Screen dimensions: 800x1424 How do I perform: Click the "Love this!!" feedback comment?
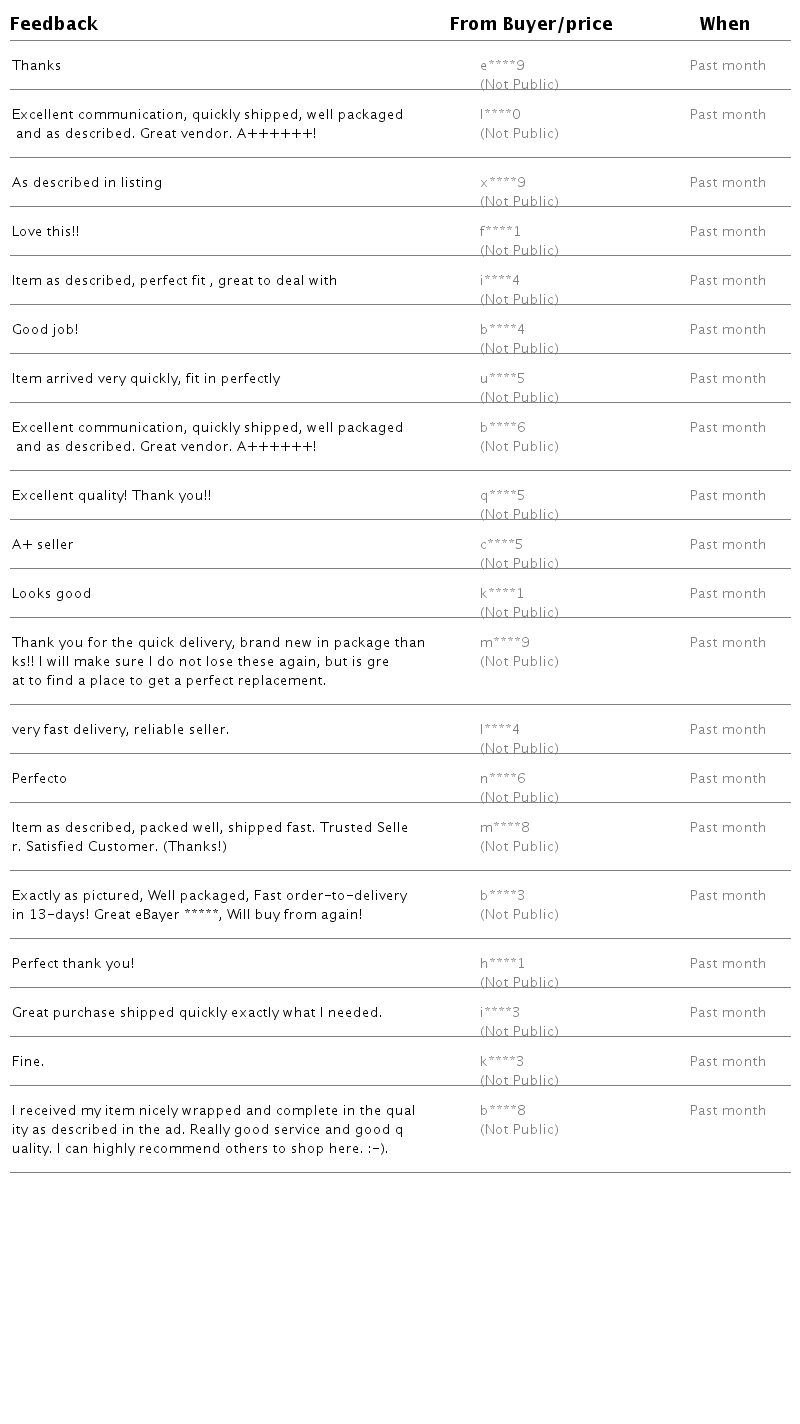coord(46,232)
